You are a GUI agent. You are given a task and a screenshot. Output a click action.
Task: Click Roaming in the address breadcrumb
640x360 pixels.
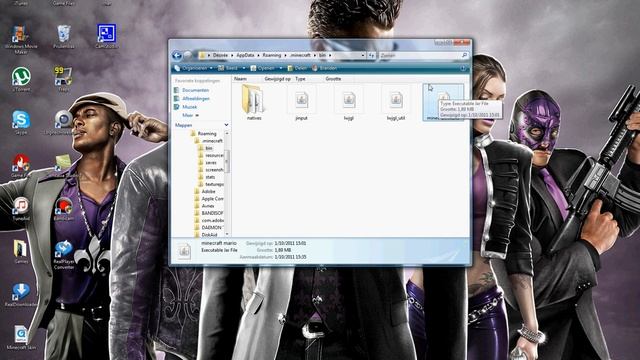272,55
